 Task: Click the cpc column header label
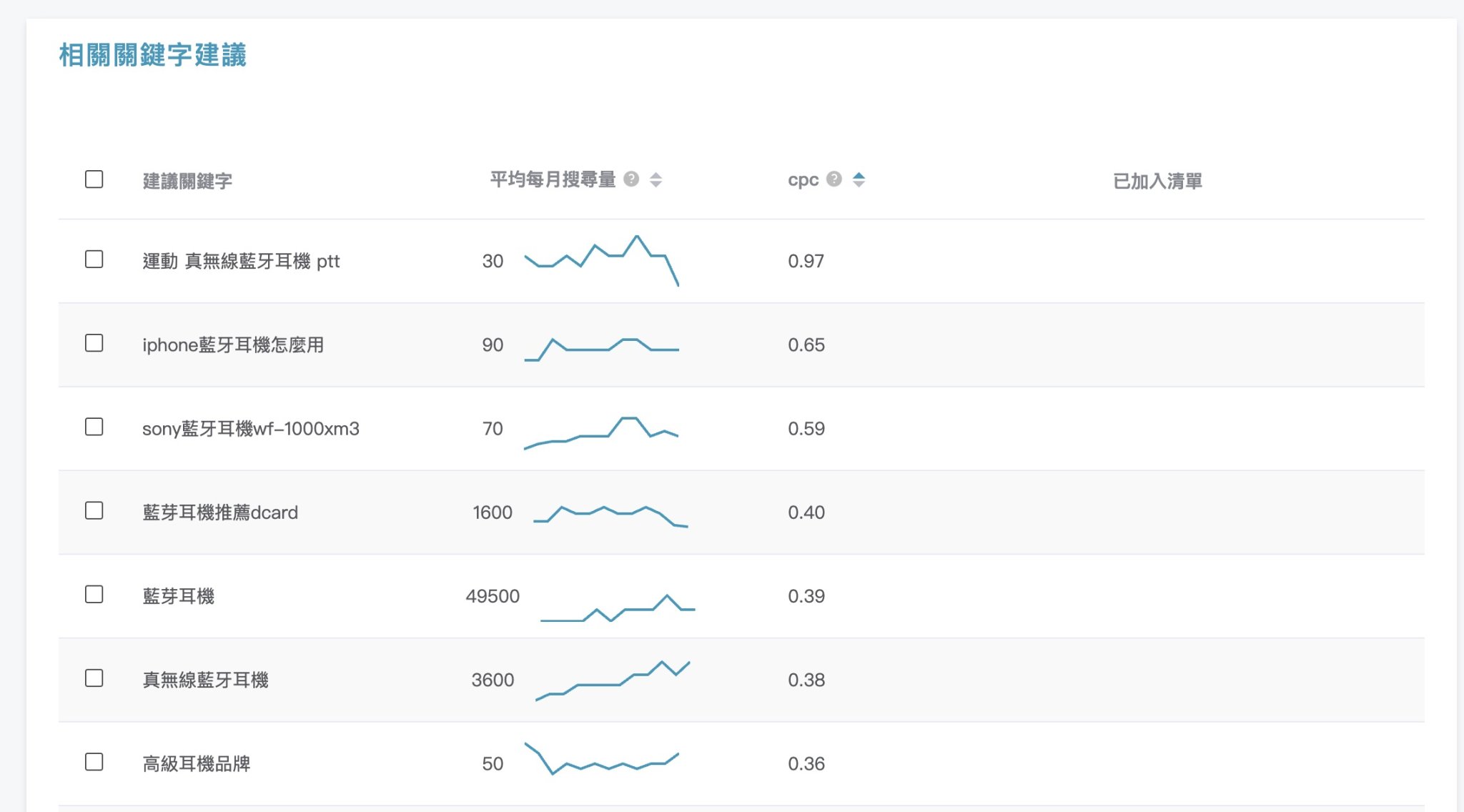(x=803, y=180)
